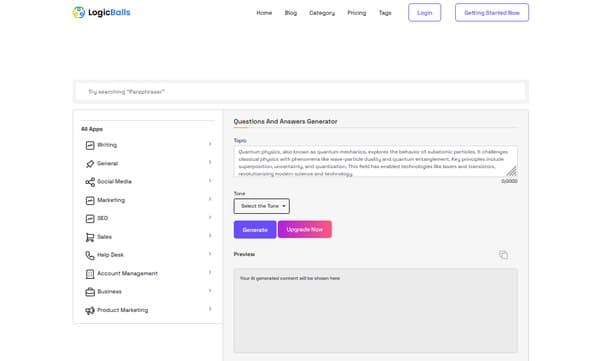This screenshot has height=361, width=600.
Task: Click the Questions And Answers Generator title
Action: click(x=285, y=121)
